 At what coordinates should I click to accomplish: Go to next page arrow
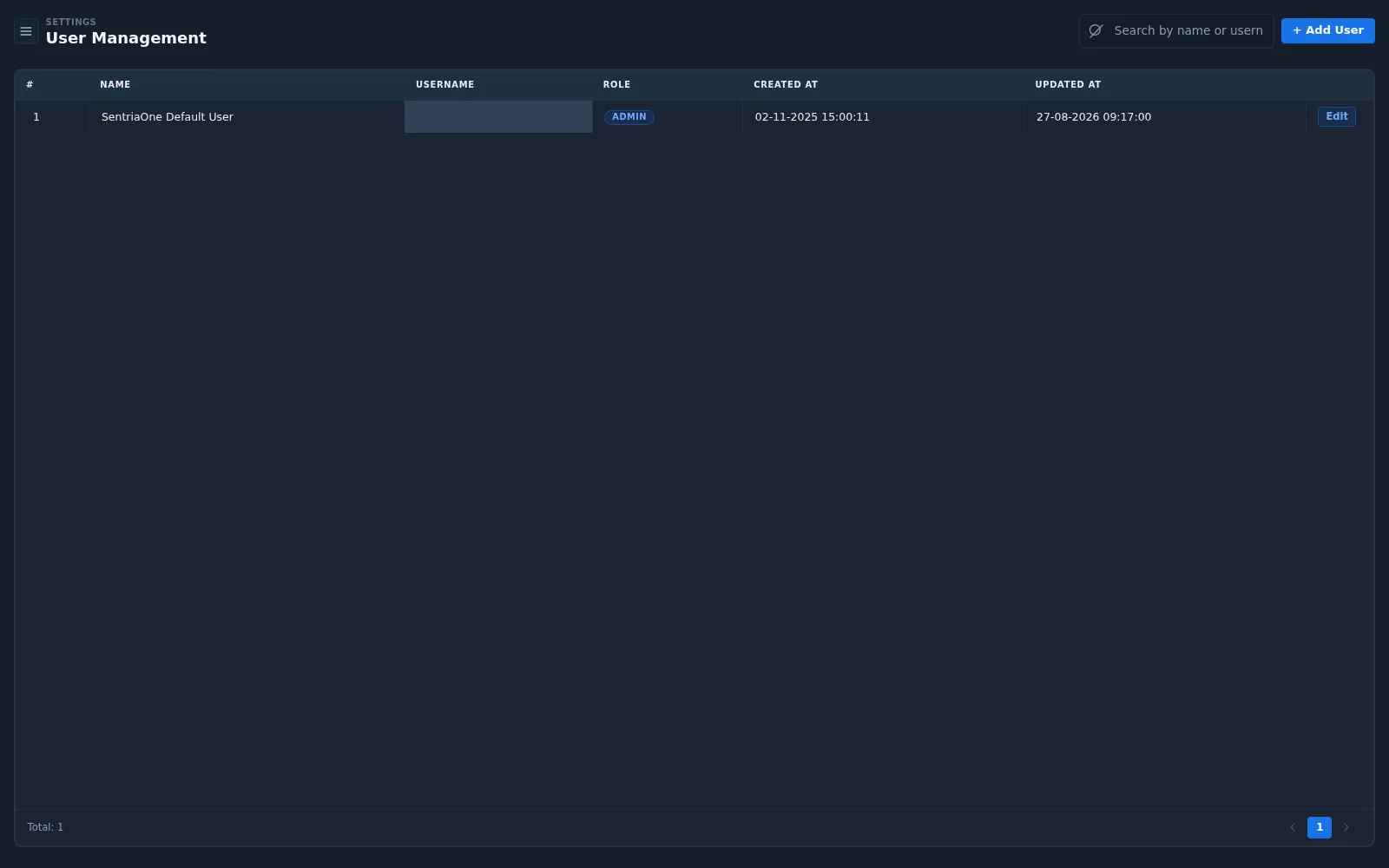[x=1346, y=827]
